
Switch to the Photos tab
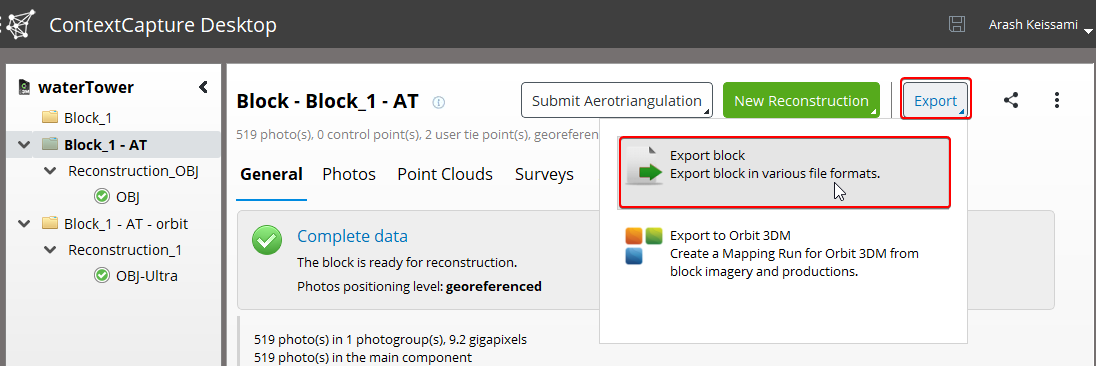pyautogui.click(x=349, y=175)
